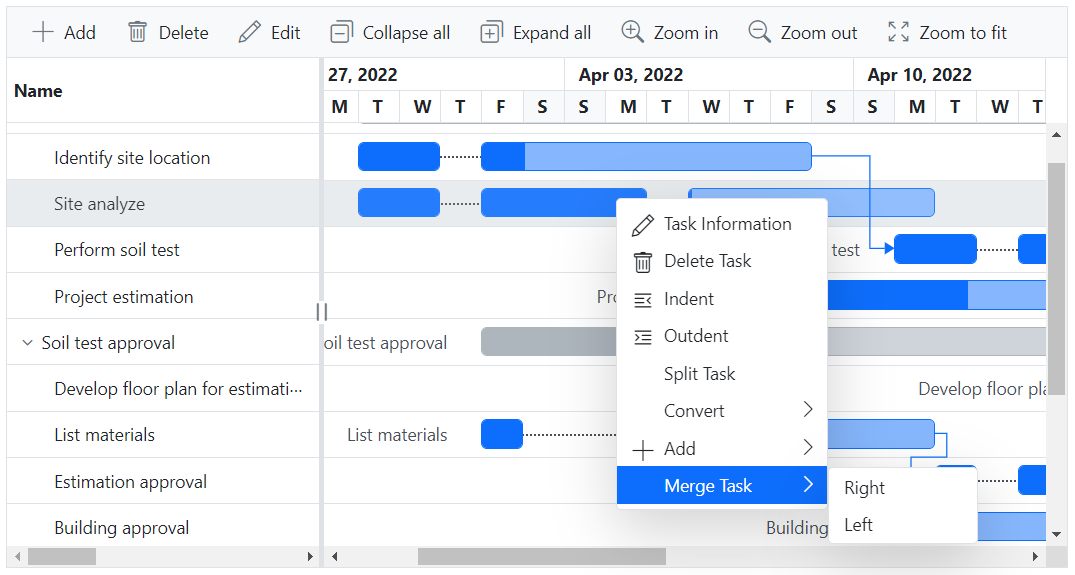Click the Soil test approval gray summary bar
The image size is (1075, 575).
(548, 341)
